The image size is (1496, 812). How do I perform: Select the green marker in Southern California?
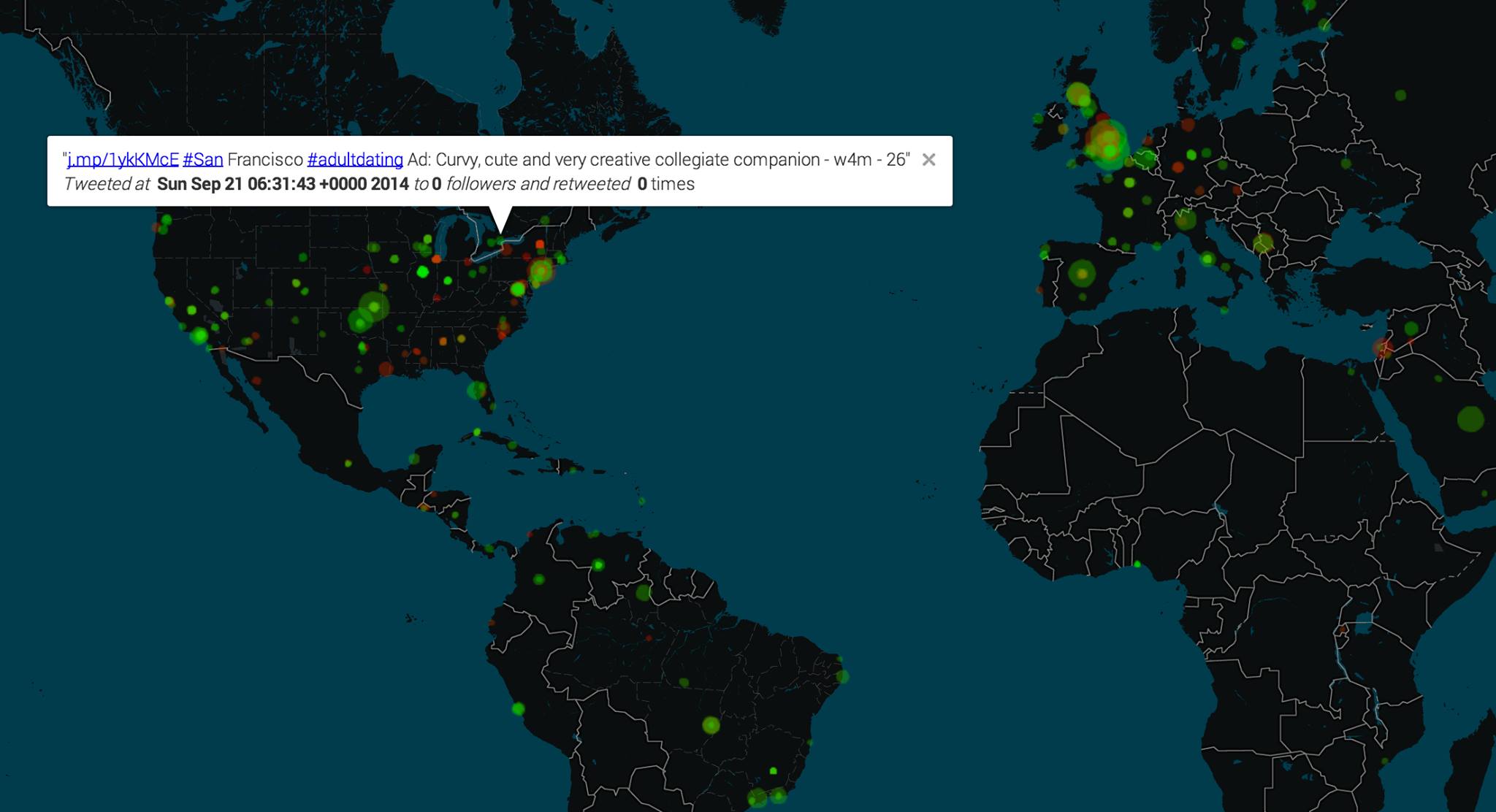tap(199, 336)
